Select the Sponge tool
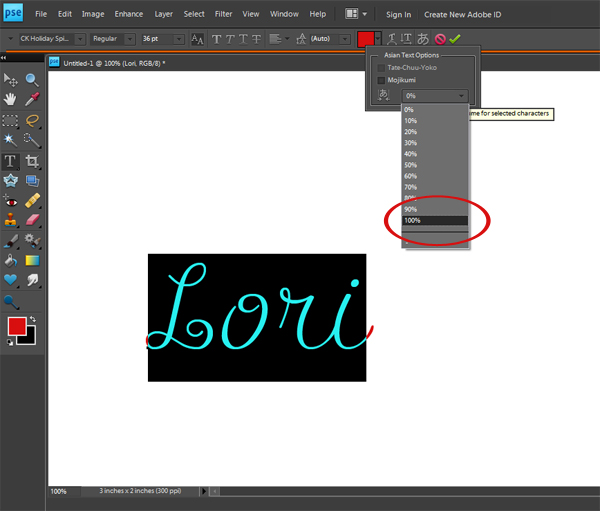Viewport: 600px width, 511px height. 11,302
